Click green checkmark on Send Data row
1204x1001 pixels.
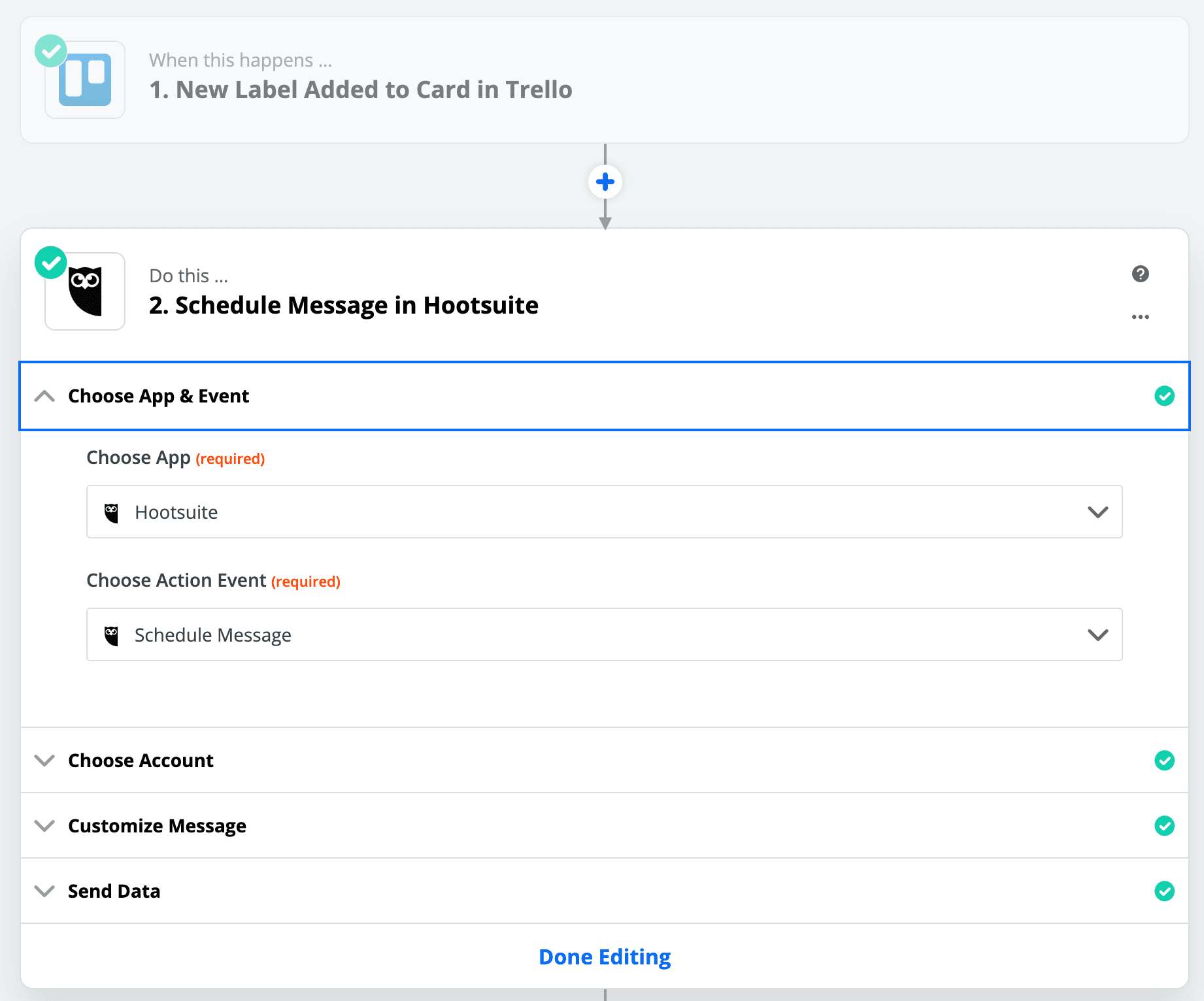click(x=1164, y=891)
